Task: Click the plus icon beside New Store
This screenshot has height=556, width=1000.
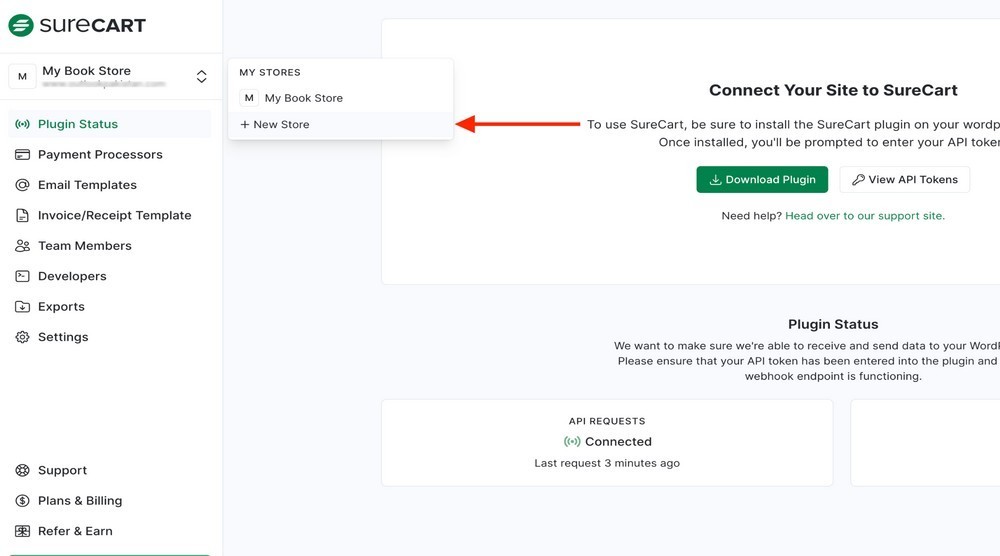Action: point(245,125)
